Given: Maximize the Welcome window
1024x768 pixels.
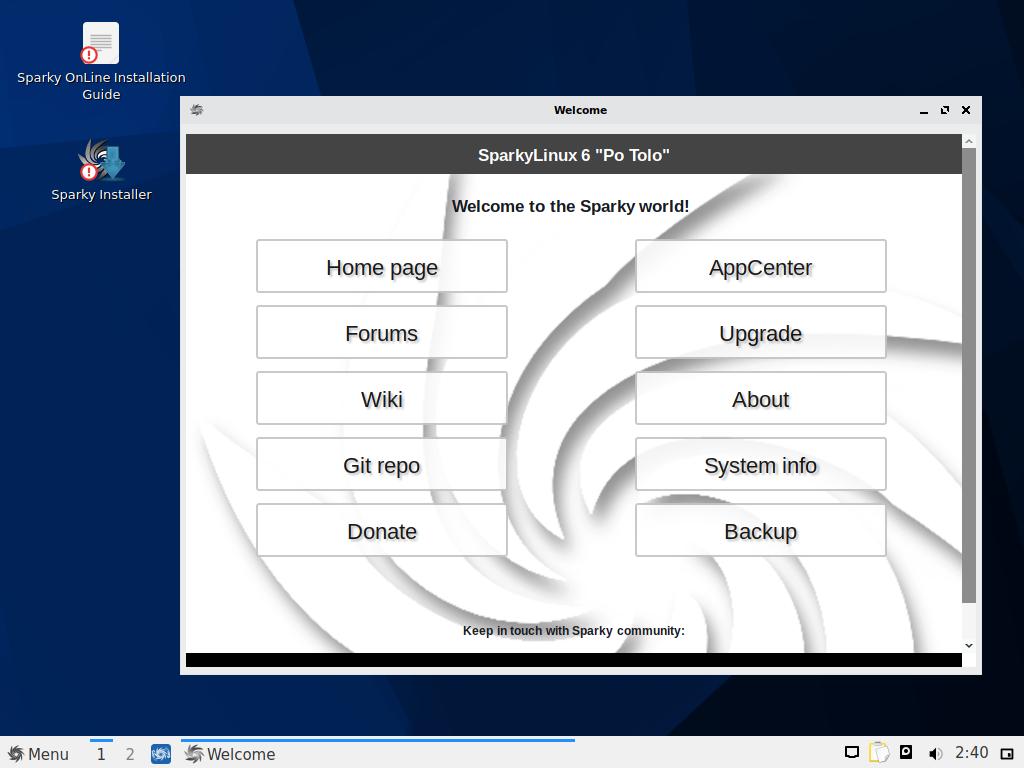Looking at the screenshot, I should tap(944, 110).
